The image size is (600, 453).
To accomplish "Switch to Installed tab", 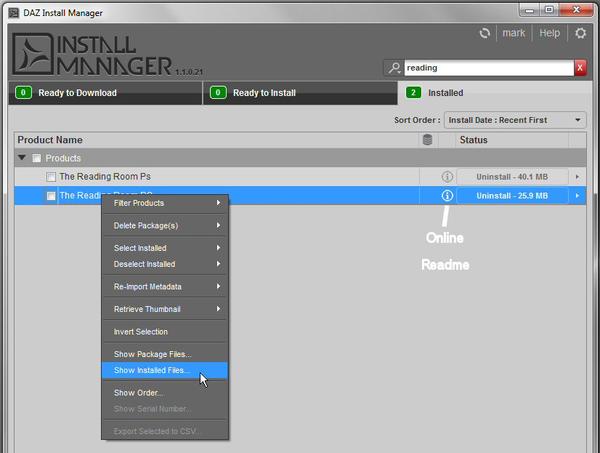I will pyautogui.click(x=494, y=93).
